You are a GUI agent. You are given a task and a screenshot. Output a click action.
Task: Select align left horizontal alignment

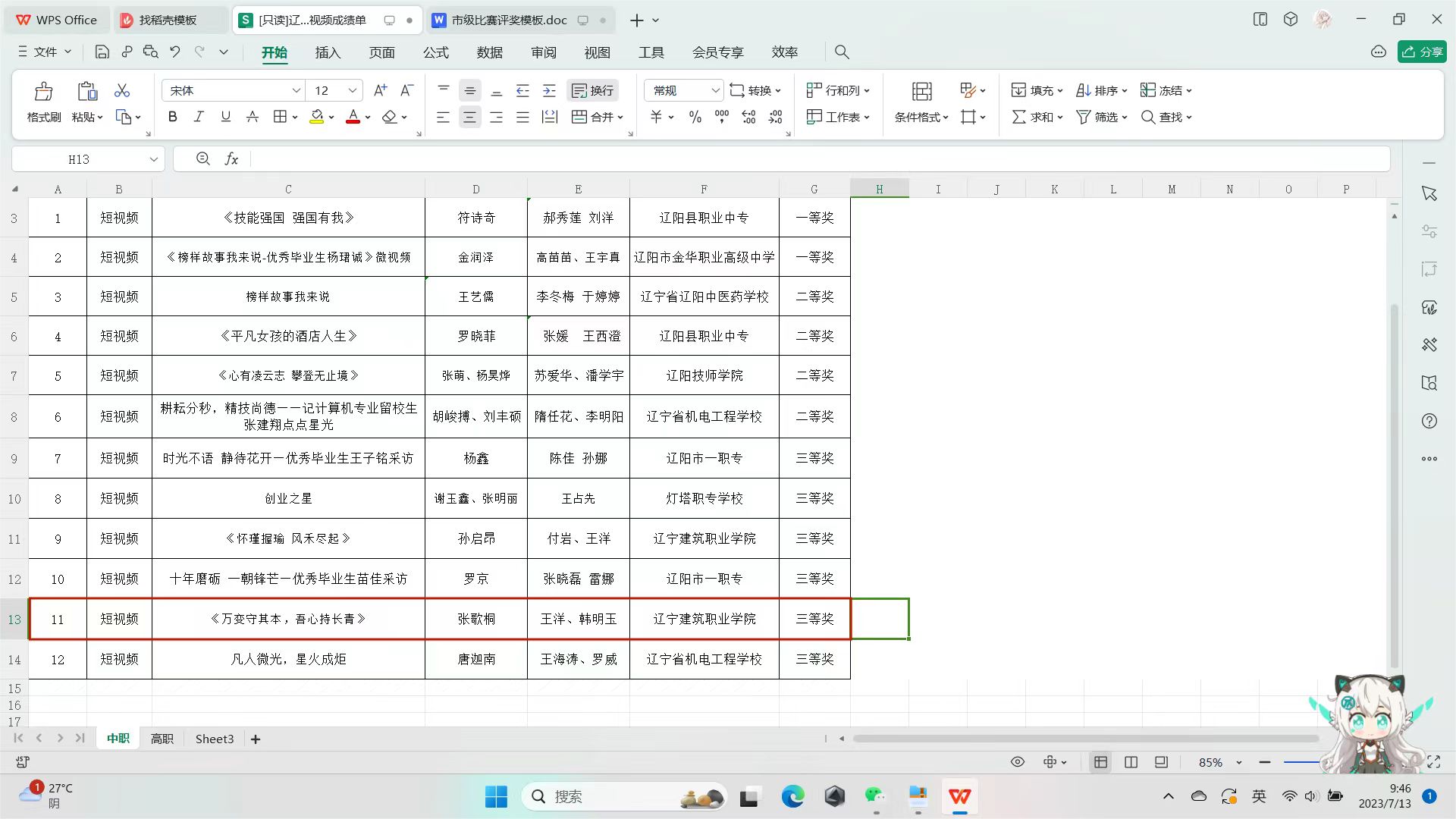[x=444, y=117]
